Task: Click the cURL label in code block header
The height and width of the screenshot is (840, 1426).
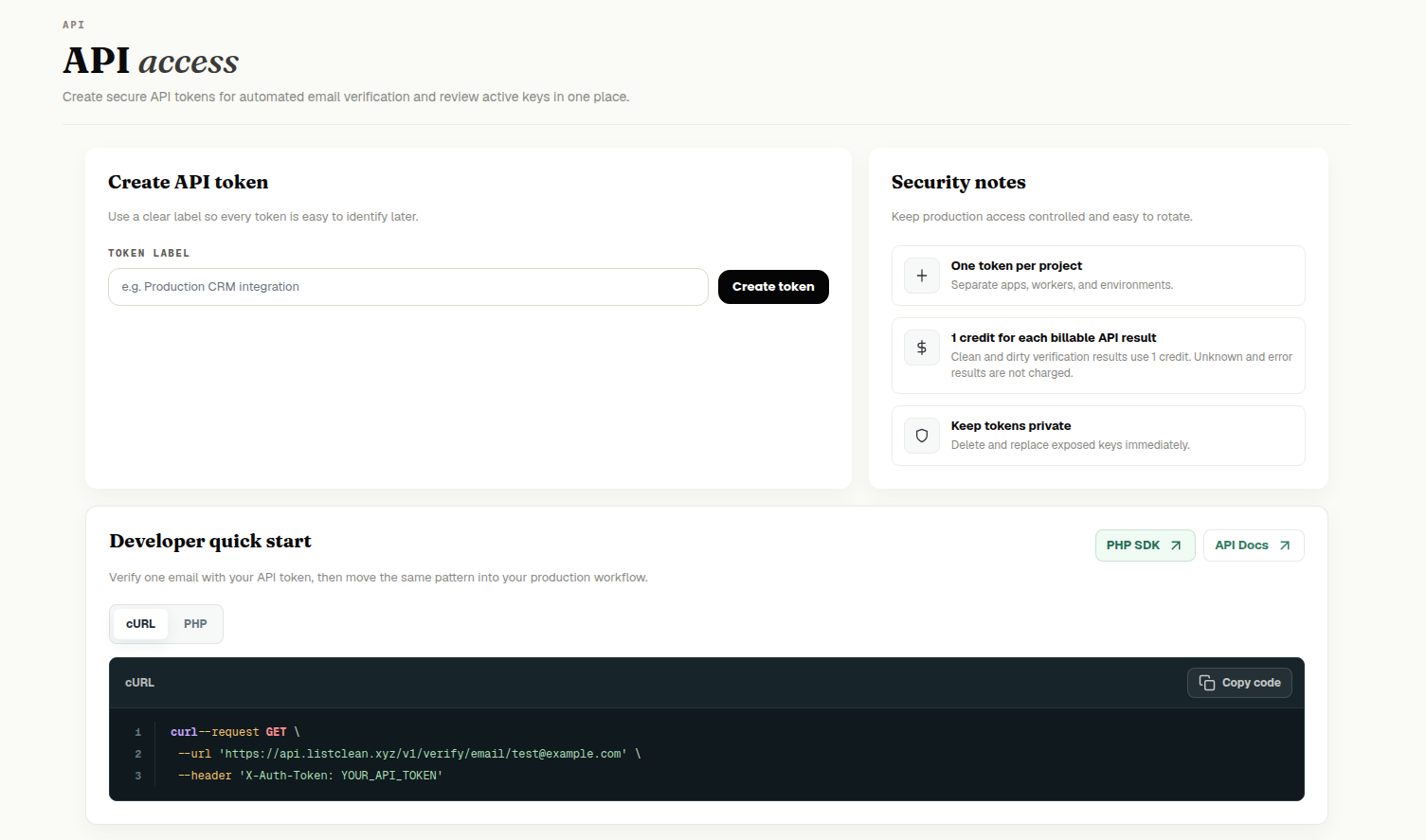Action: (139, 683)
